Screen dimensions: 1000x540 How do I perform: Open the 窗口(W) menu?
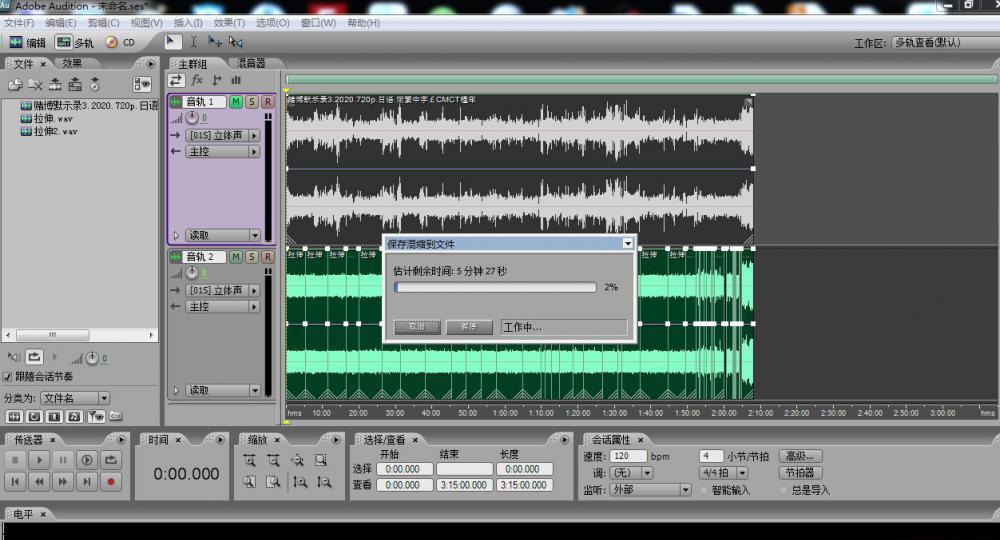point(318,23)
